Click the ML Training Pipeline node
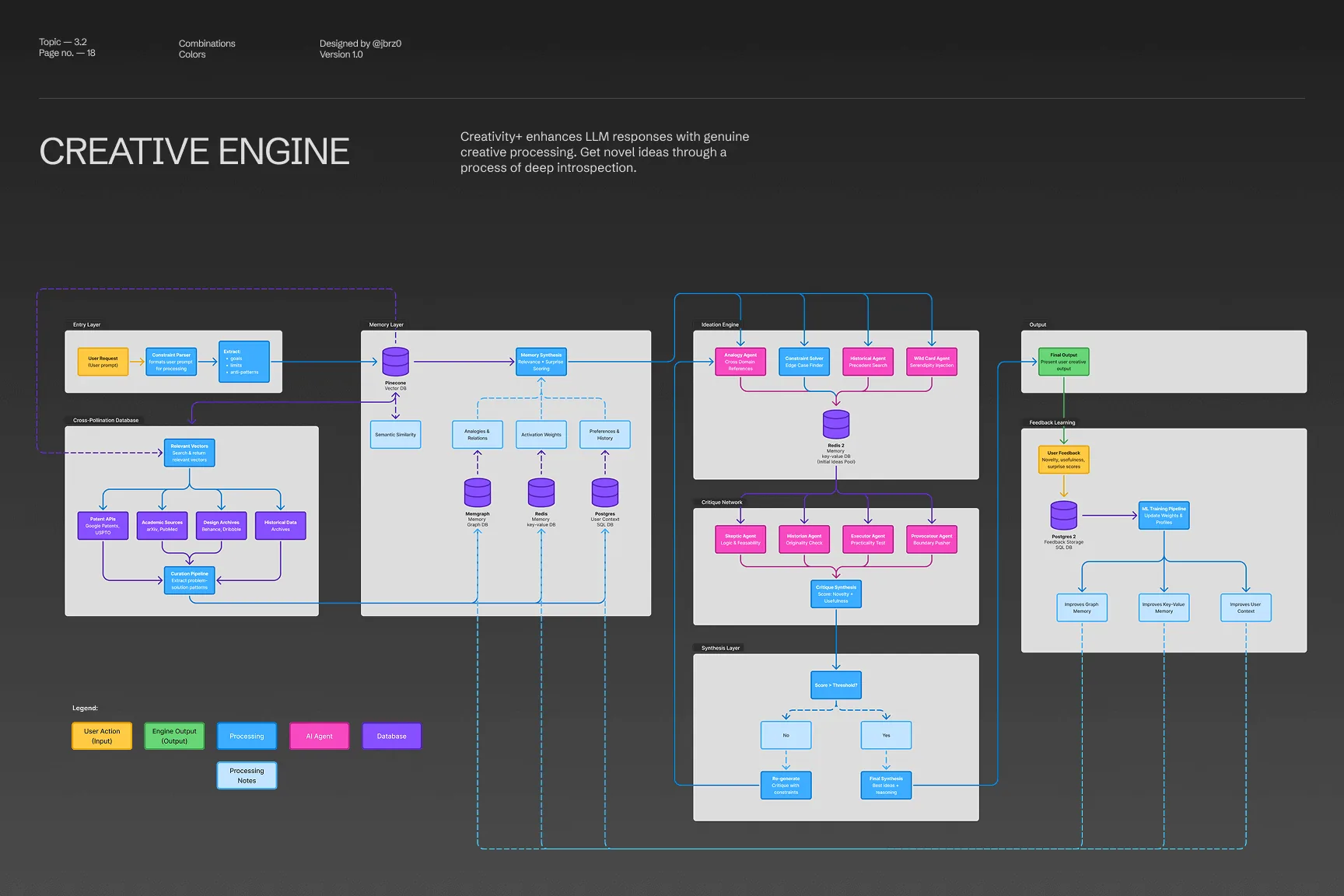 coord(1164,515)
